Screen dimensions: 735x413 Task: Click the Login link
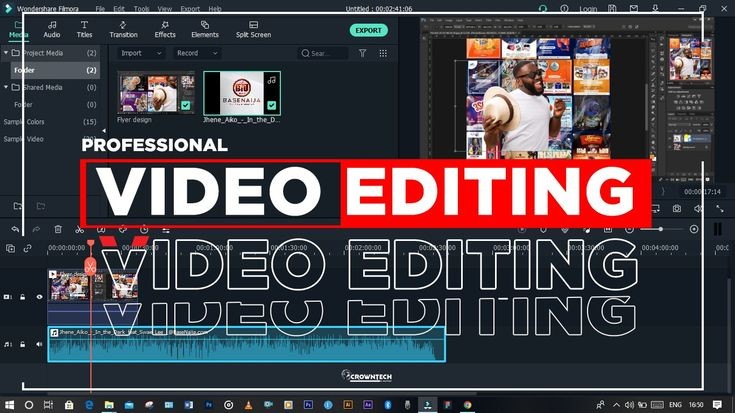[x=588, y=9]
